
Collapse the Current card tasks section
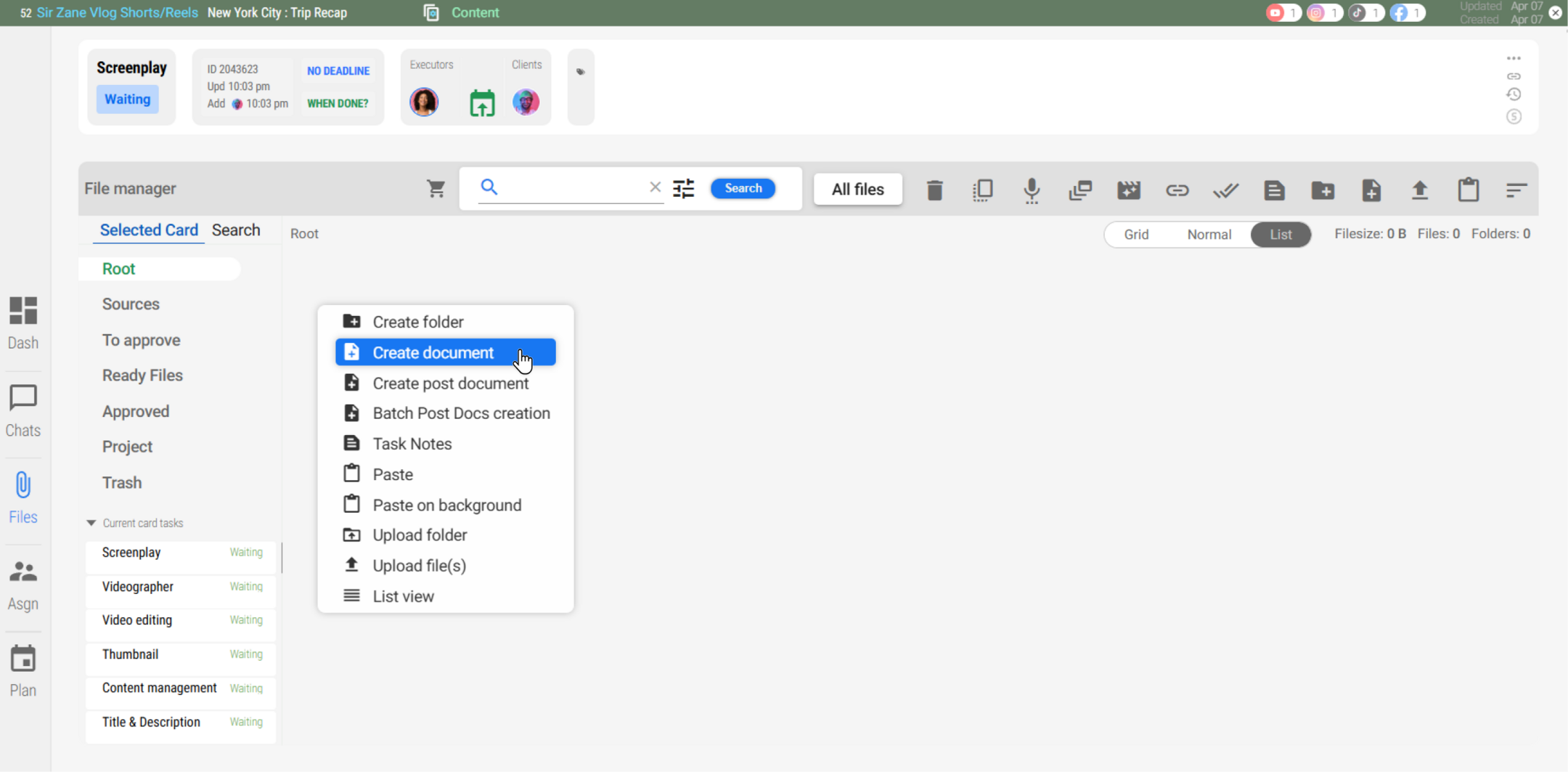tap(91, 523)
